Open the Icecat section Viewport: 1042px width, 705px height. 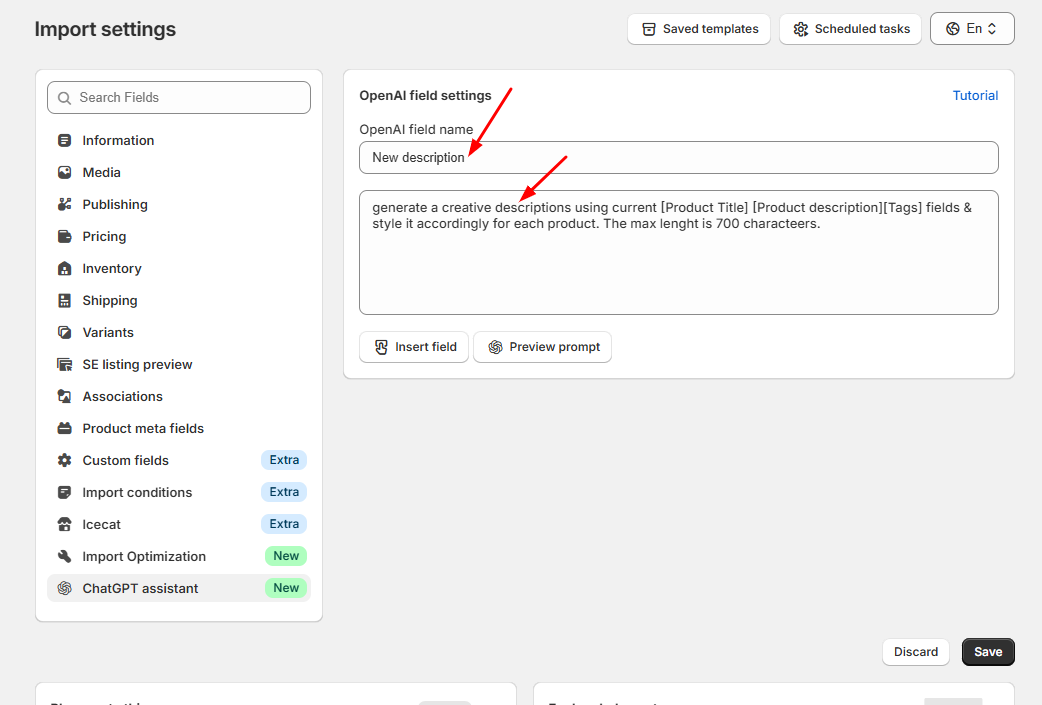[x=179, y=524]
